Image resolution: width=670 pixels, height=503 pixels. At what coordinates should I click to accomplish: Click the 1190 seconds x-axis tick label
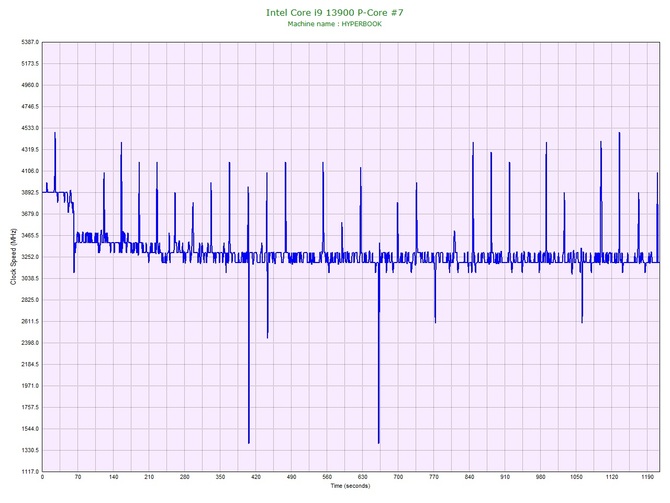pos(647,477)
